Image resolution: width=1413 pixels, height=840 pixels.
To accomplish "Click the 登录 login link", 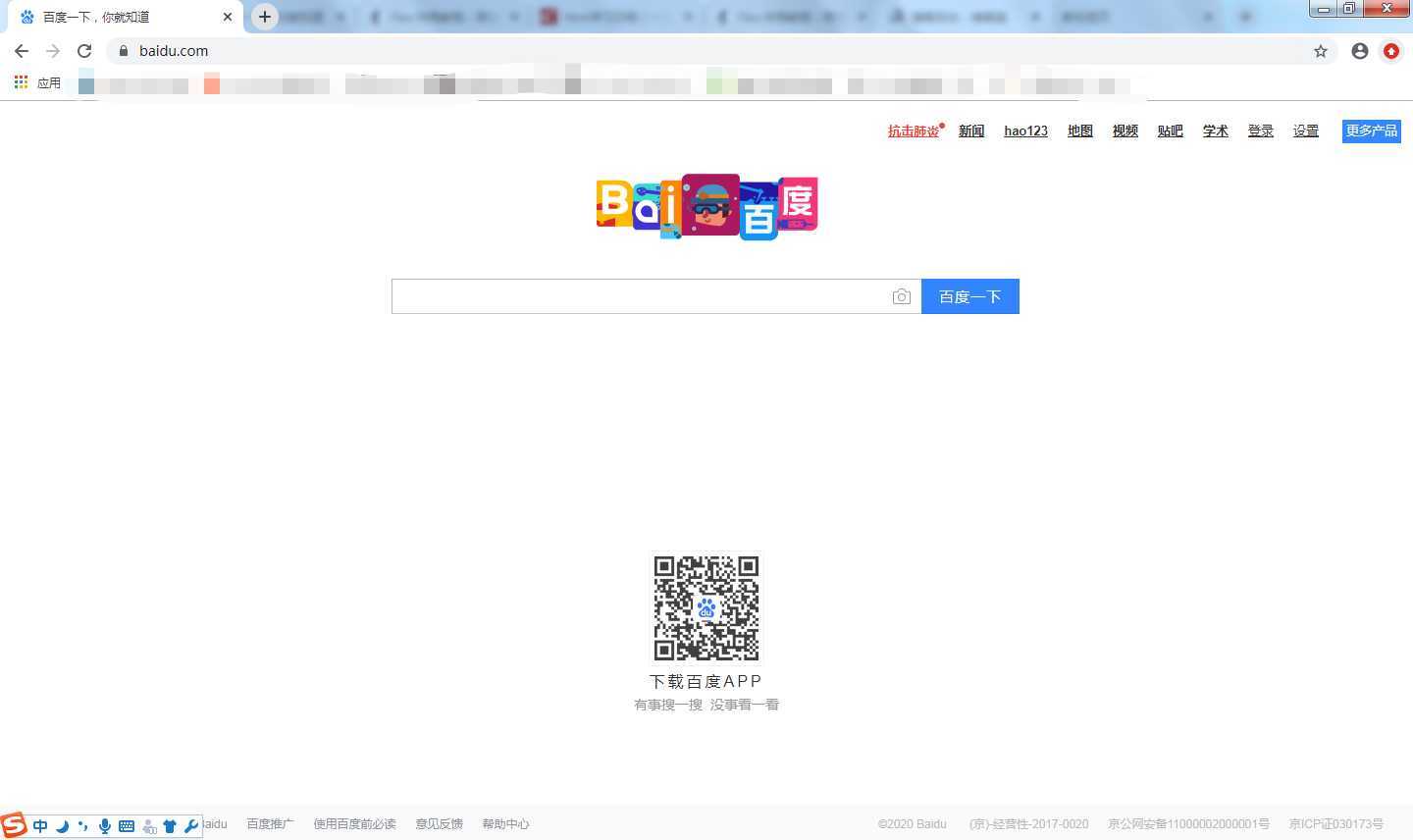I will (x=1261, y=131).
